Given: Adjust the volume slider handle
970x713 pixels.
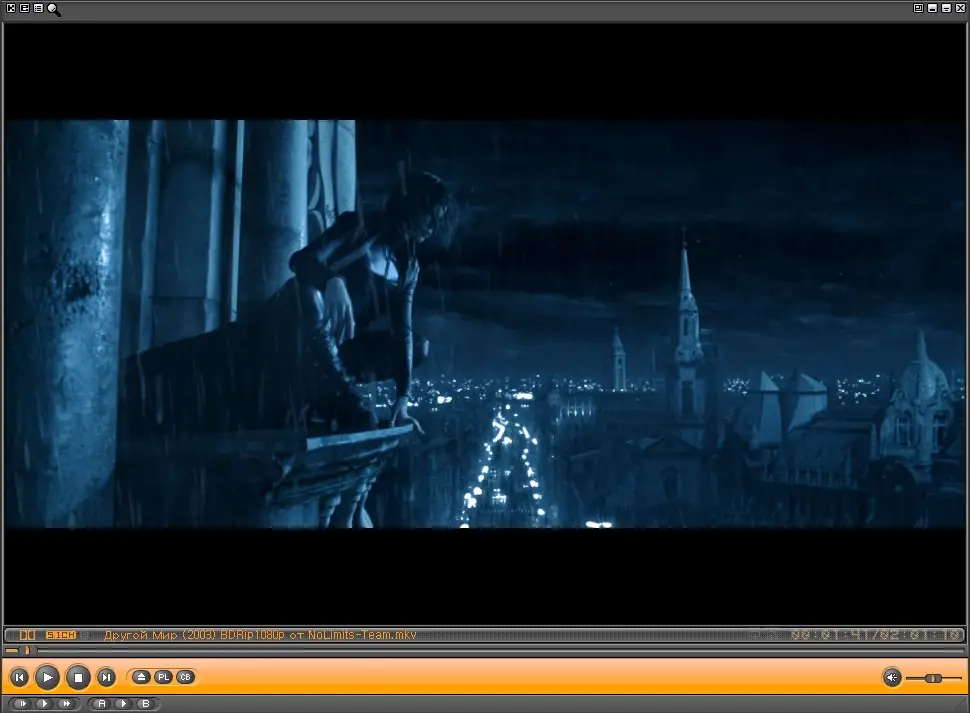Looking at the screenshot, I should [934, 678].
